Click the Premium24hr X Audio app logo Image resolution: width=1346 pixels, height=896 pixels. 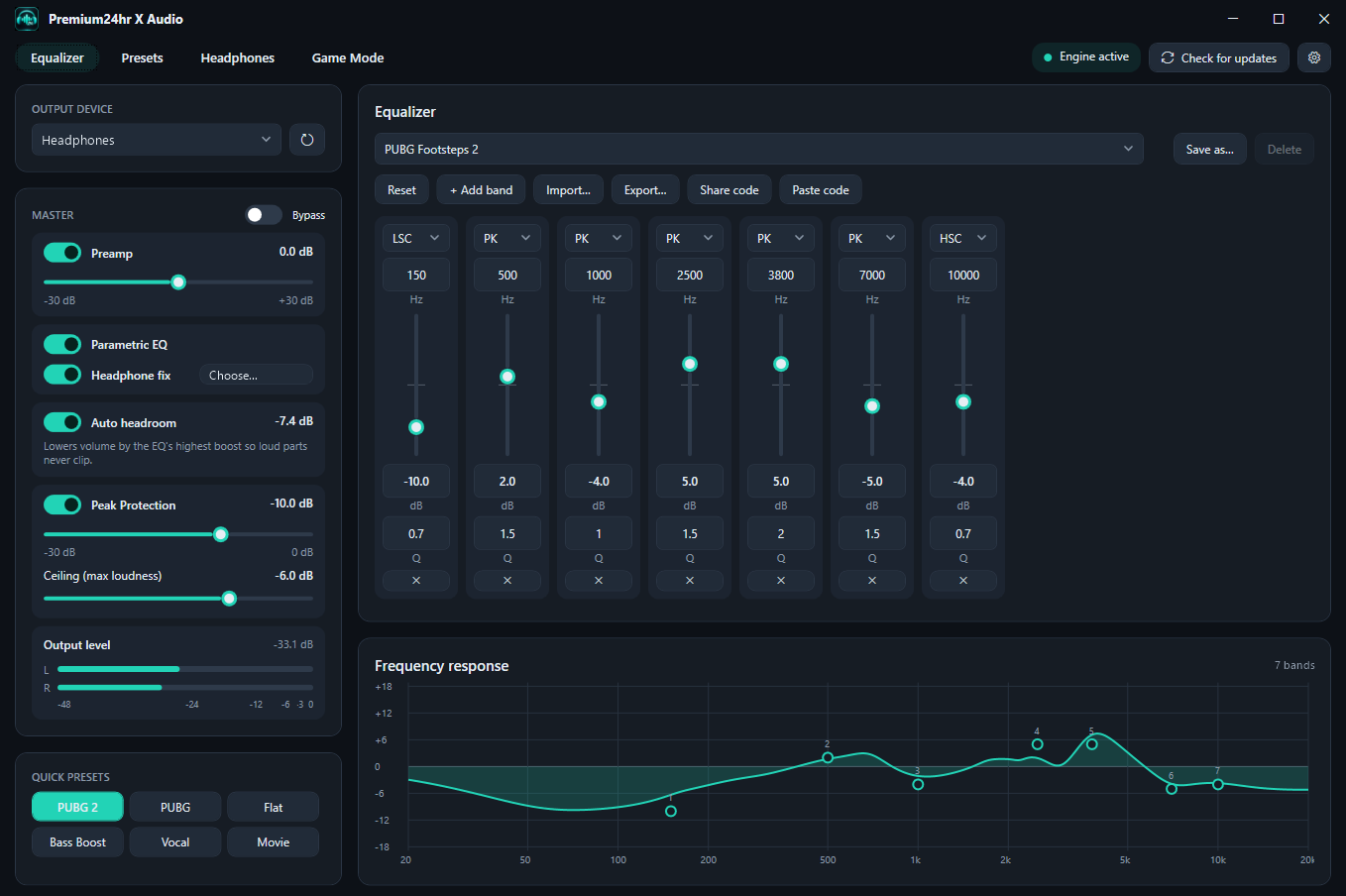point(27,19)
